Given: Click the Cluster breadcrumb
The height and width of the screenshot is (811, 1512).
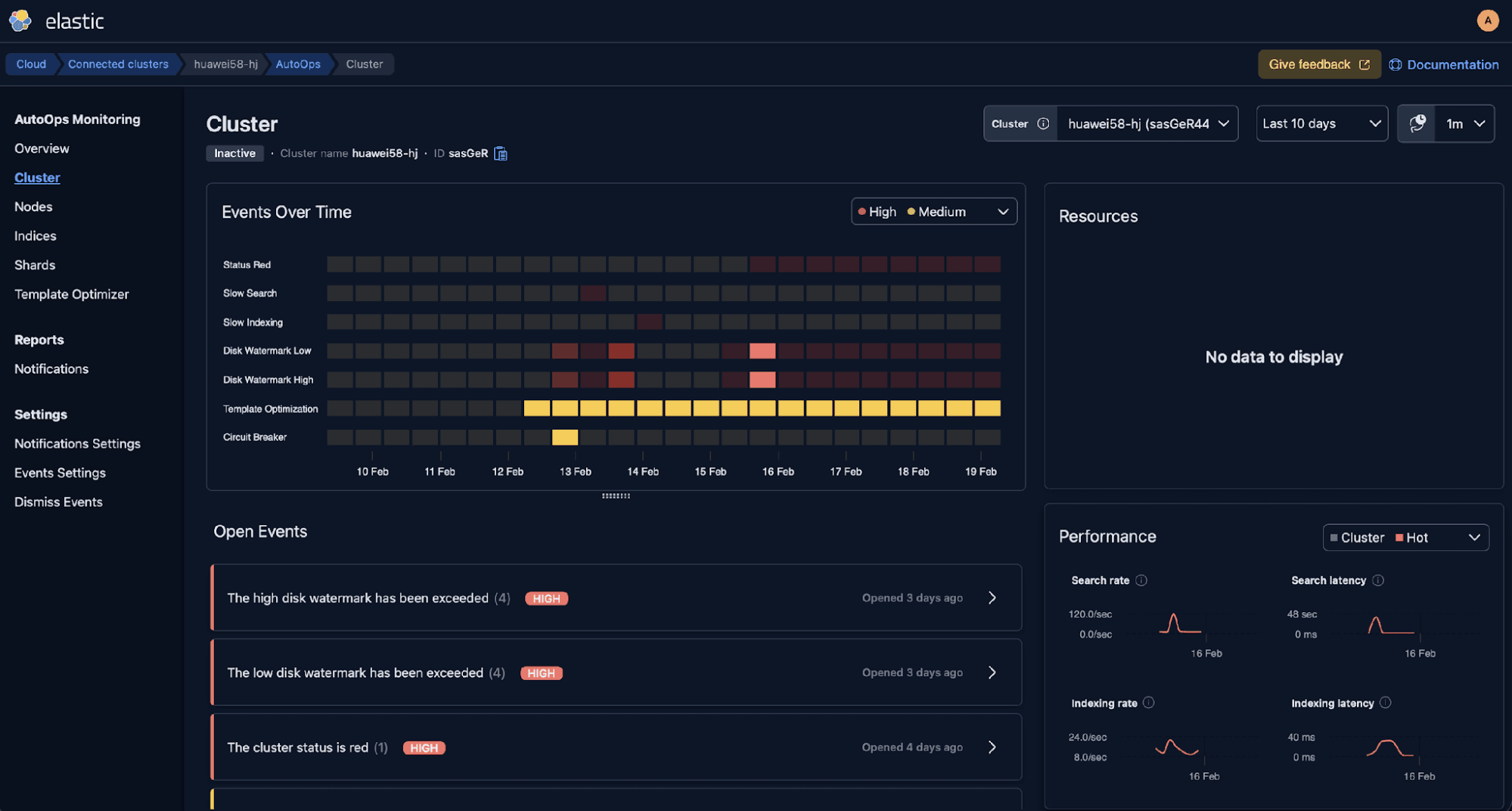Looking at the screenshot, I should tap(365, 64).
